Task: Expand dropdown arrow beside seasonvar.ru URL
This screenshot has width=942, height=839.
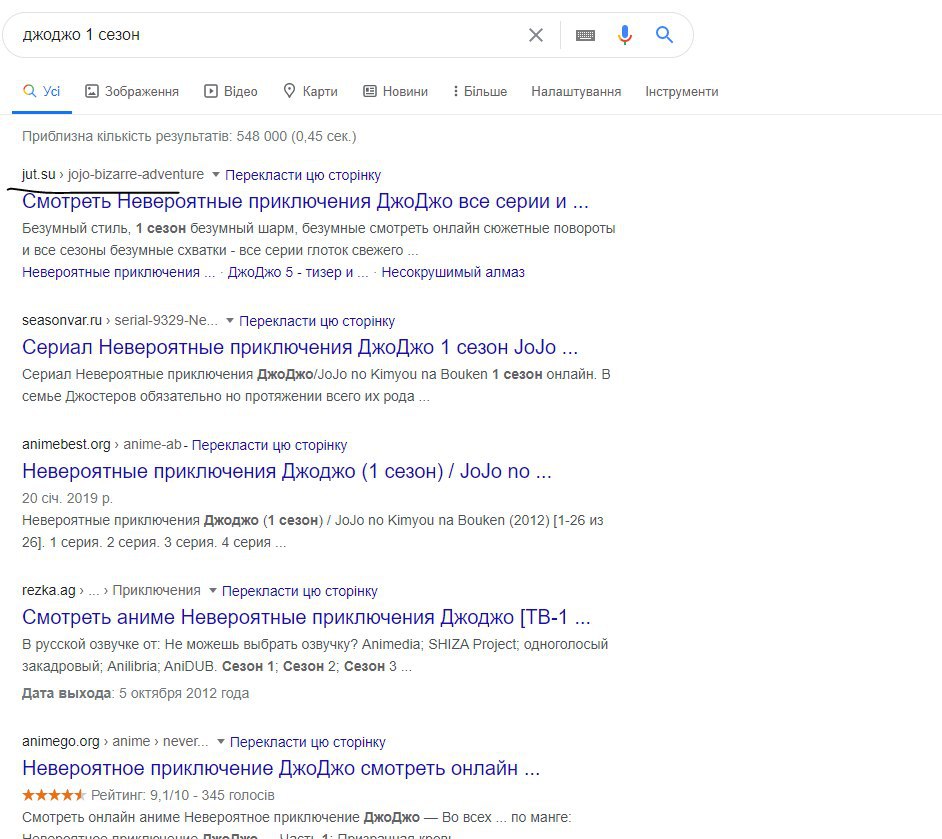Action: click(x=229, y=321)
